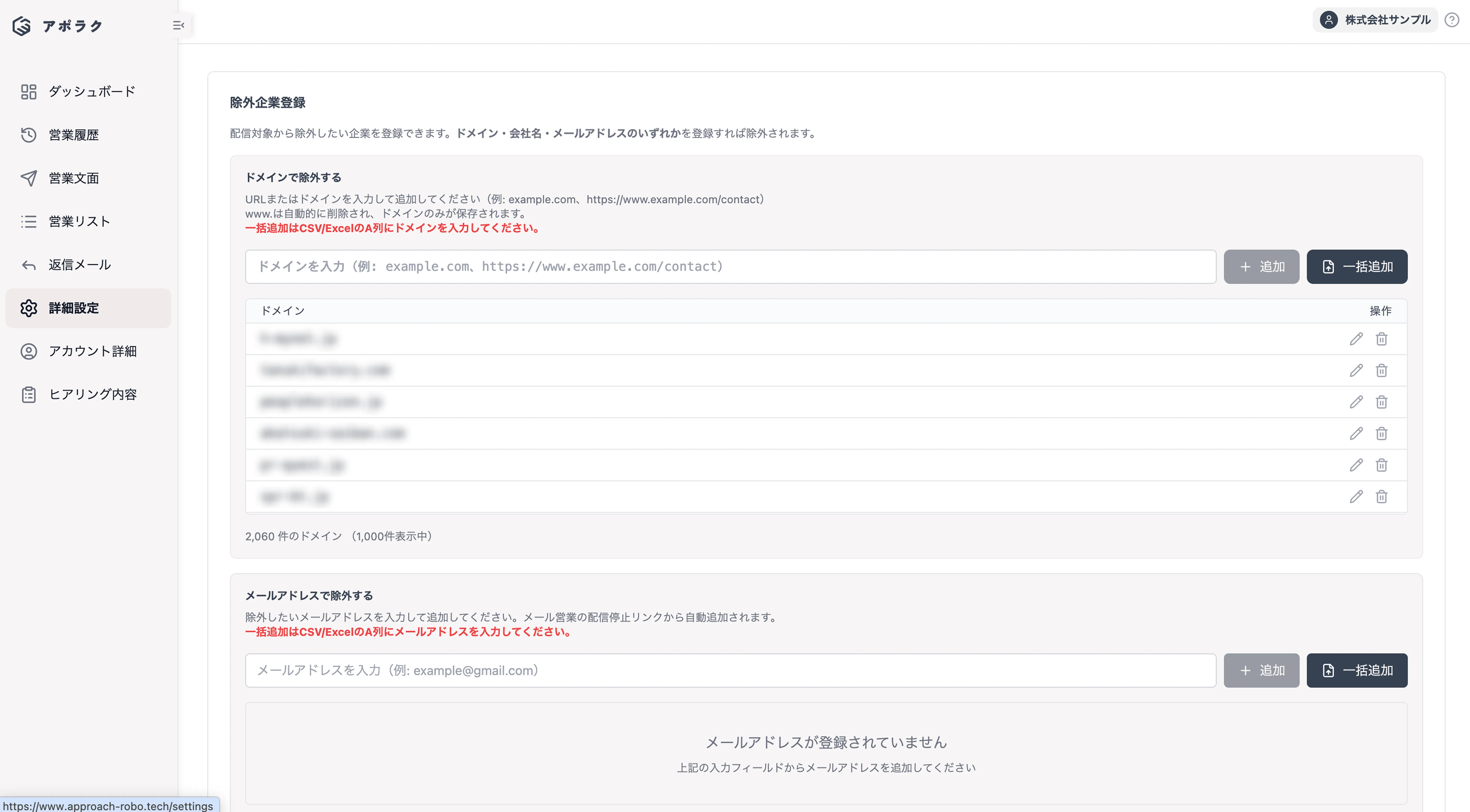Delete the first domain in the list
The height and width of the screenshot is (812, 1470).
(1381, 339)
